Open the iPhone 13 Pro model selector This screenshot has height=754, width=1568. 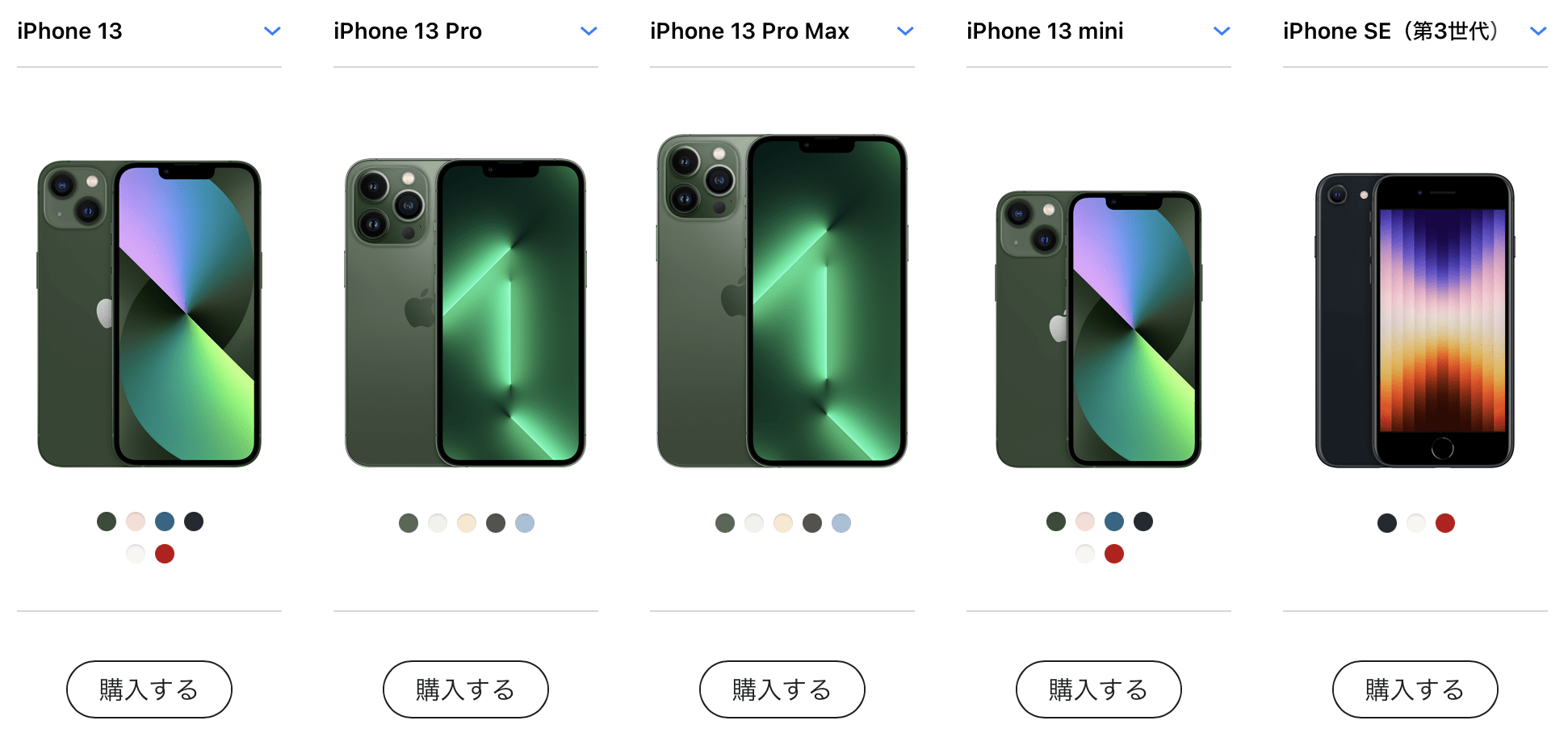click(x=466, y=31)
